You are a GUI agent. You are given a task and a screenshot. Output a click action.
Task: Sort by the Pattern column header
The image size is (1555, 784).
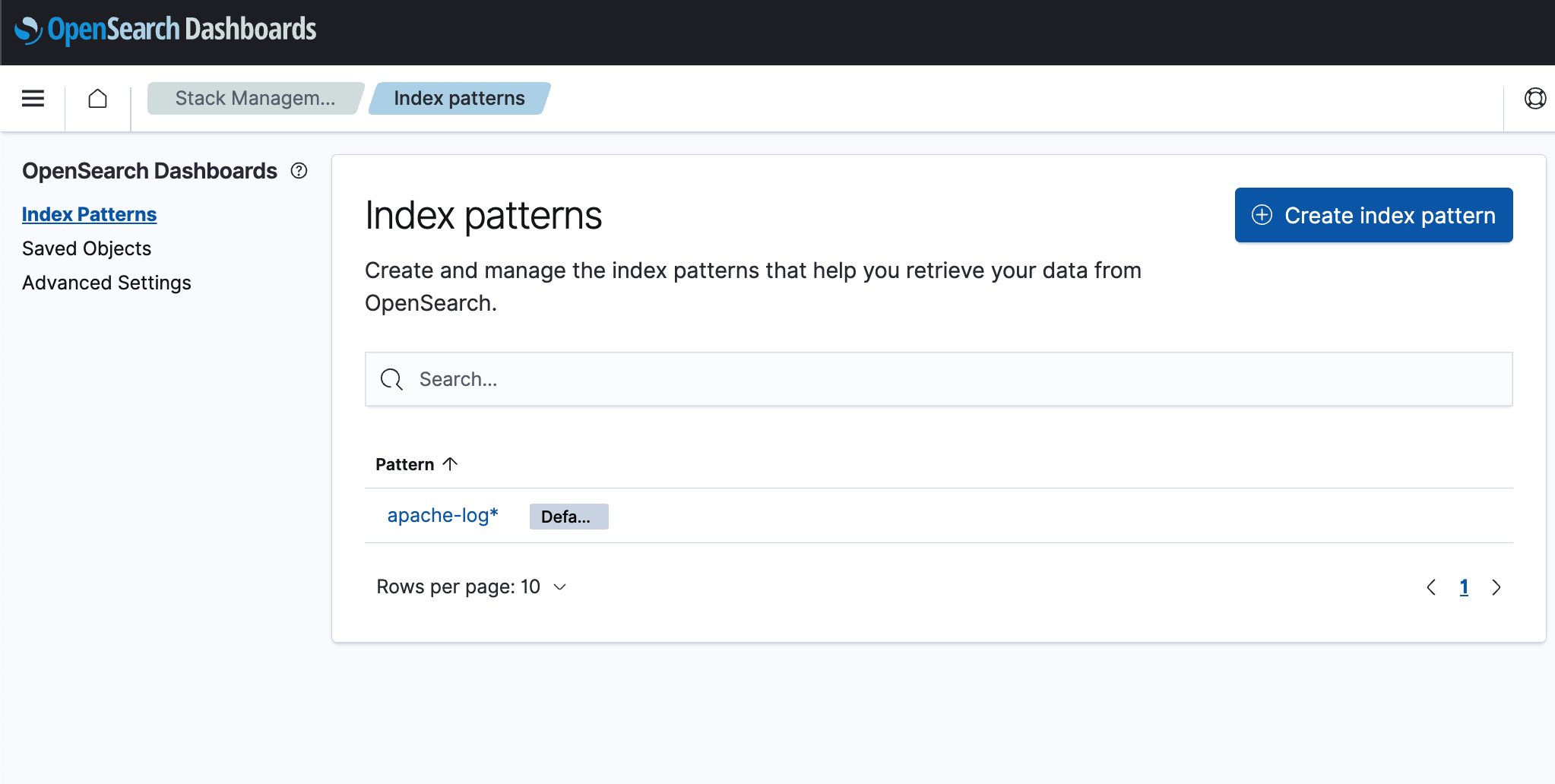405,464
